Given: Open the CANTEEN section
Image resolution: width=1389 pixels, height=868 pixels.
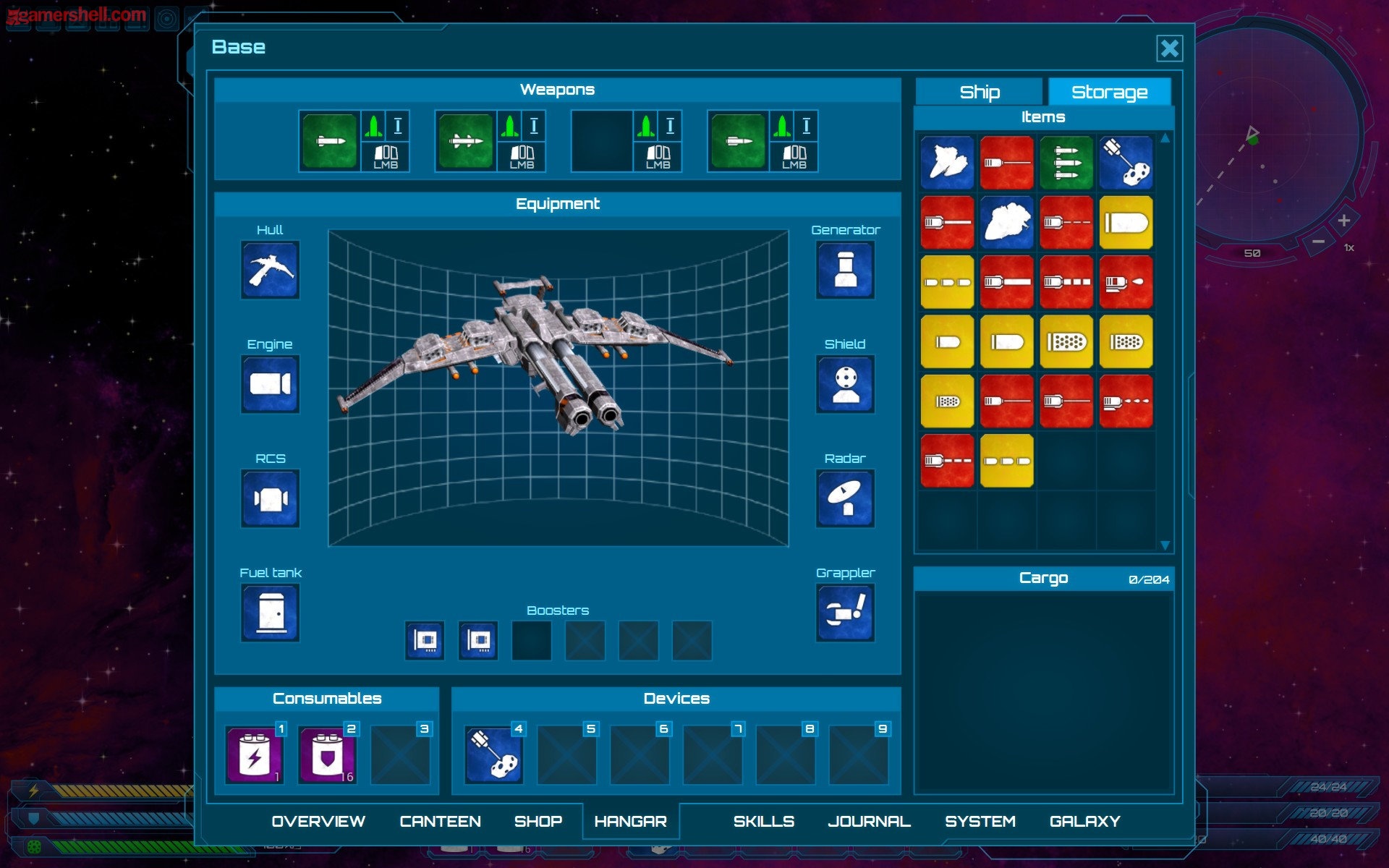Looking at the screenshot, I should point(440,821).
